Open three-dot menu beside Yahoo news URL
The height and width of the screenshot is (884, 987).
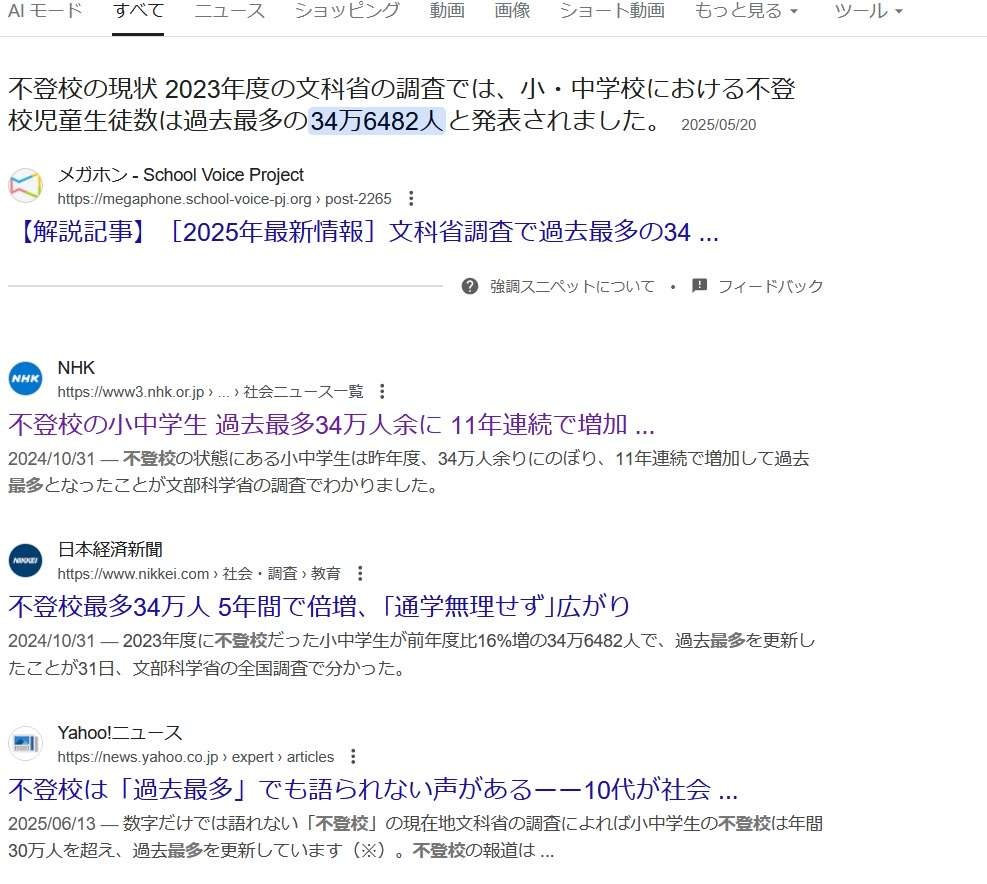coord(352,756)
